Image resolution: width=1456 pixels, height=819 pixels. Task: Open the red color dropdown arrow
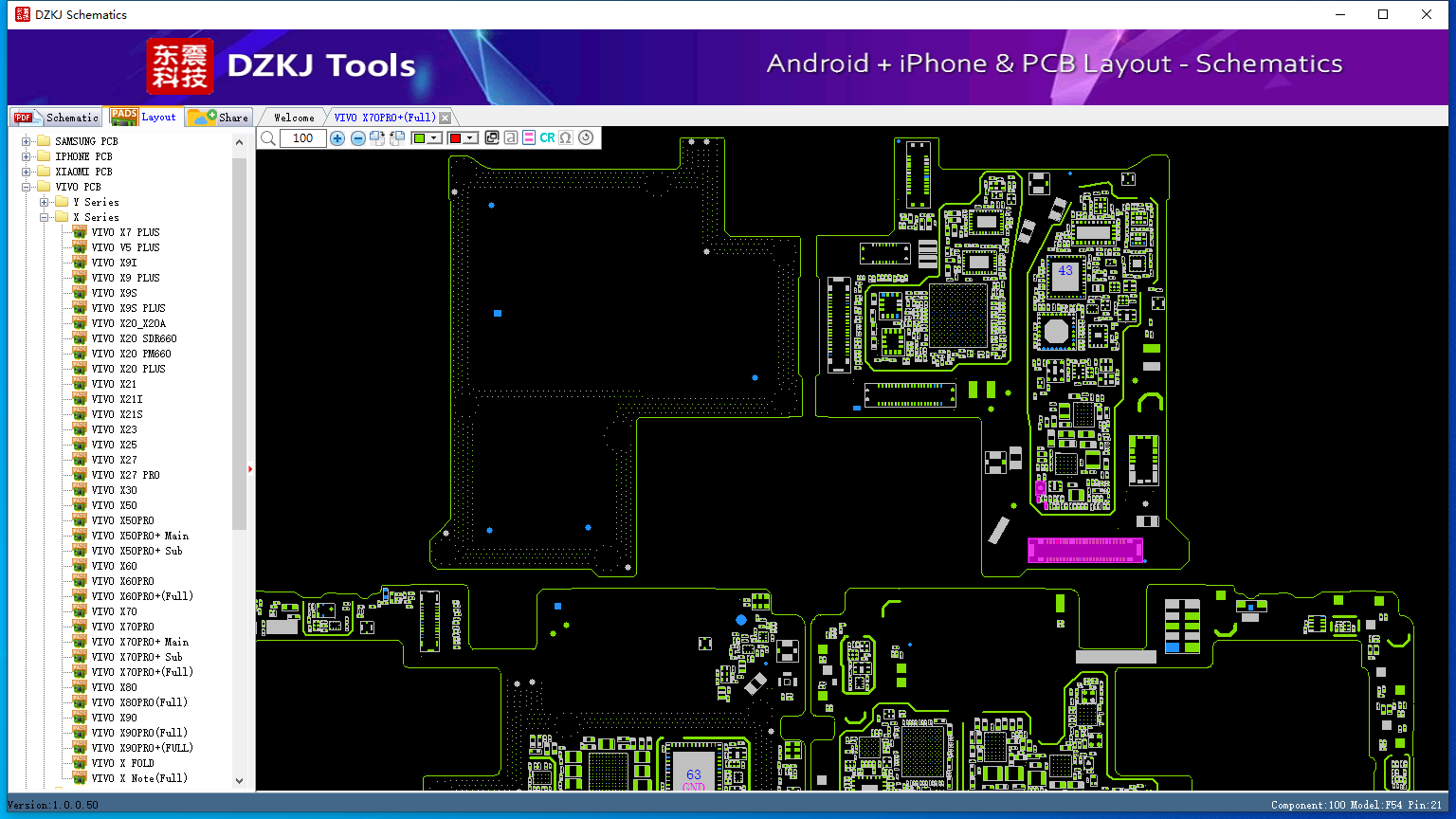click(x=470, y=138)
